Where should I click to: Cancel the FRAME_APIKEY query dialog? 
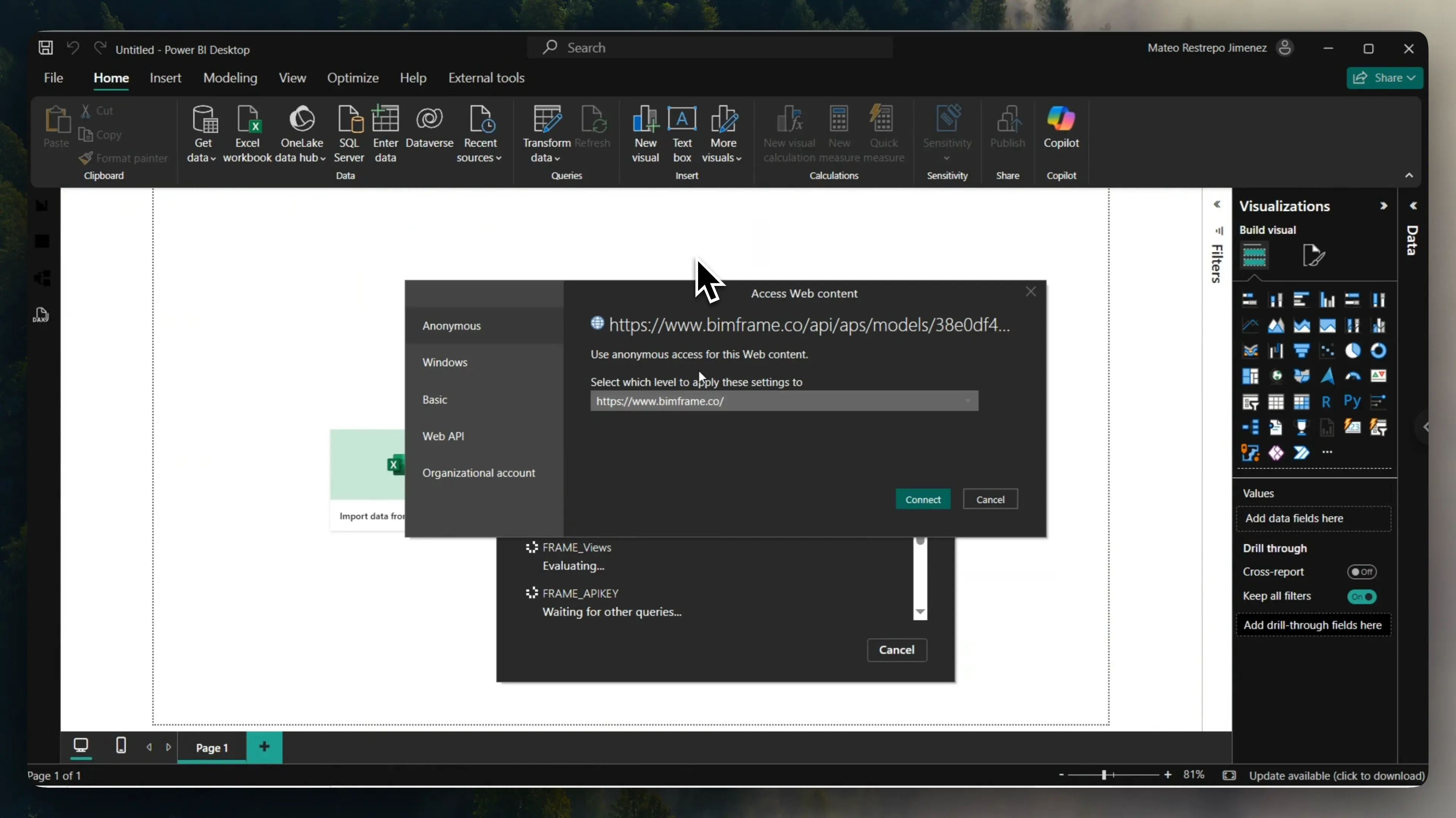897,650
